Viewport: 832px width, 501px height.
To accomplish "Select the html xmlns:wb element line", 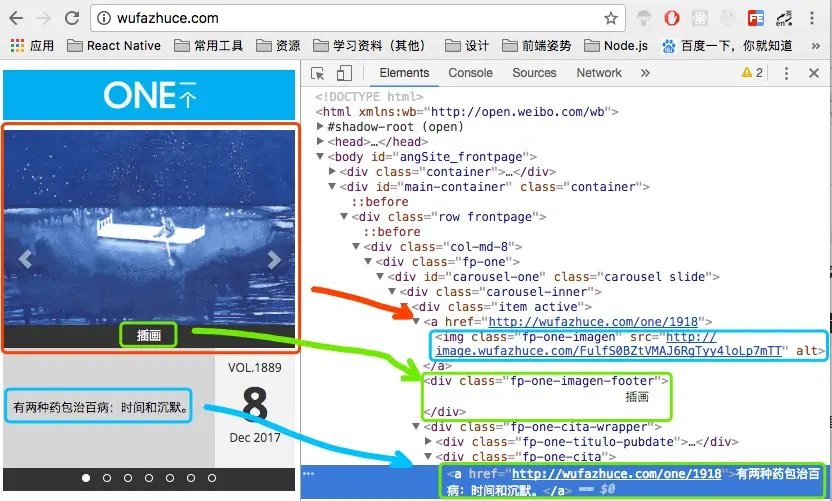I will pos(467,111).
